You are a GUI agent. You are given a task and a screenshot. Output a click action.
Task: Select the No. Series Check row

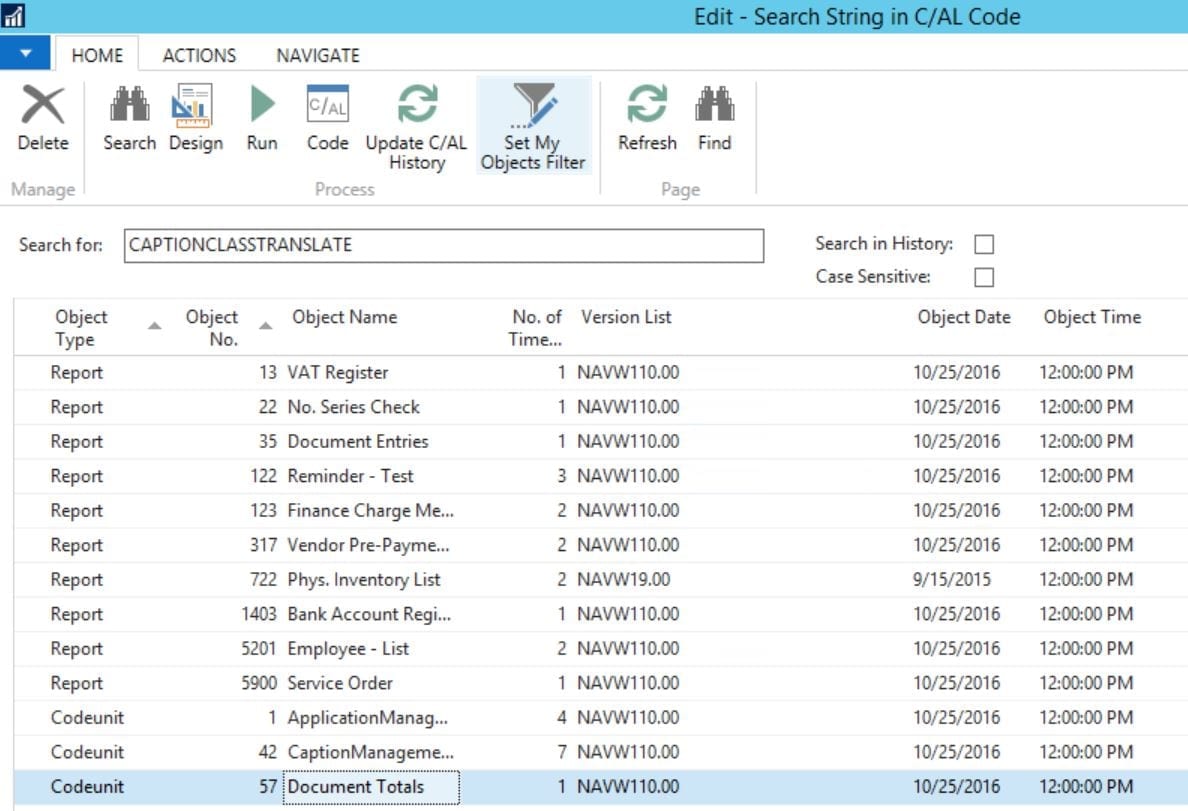[x=601, y=407]
